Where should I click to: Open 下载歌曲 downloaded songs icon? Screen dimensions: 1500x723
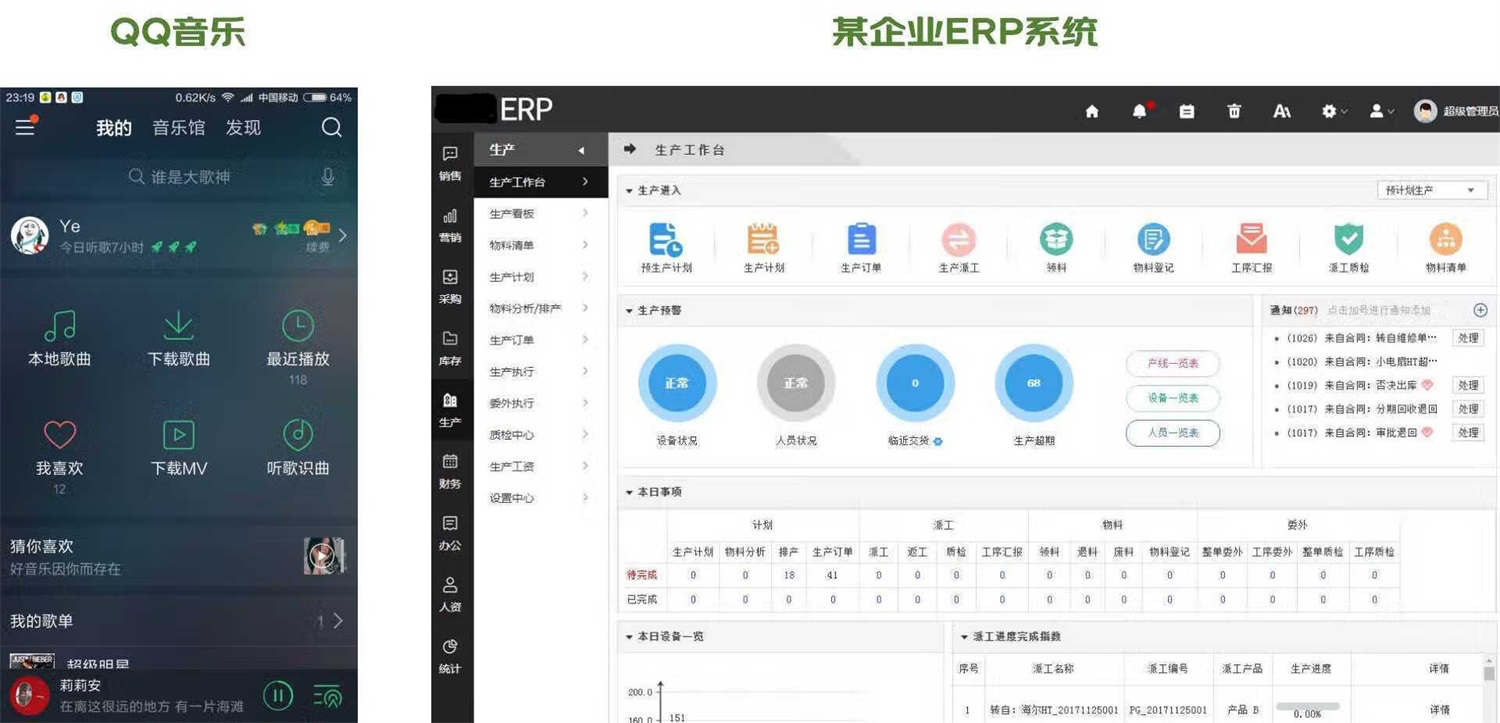(179, 326)
